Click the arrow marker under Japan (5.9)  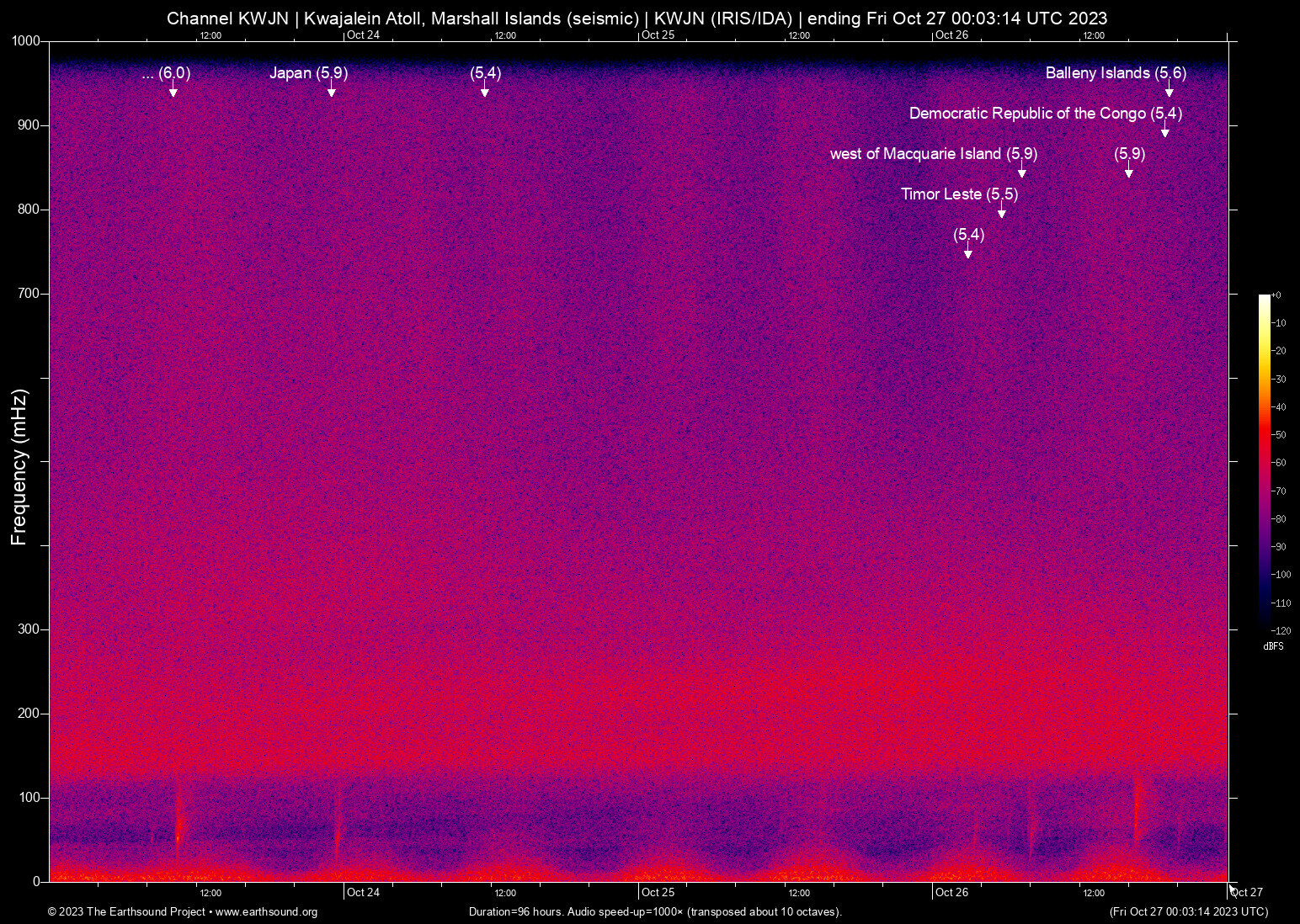[332, 92]
